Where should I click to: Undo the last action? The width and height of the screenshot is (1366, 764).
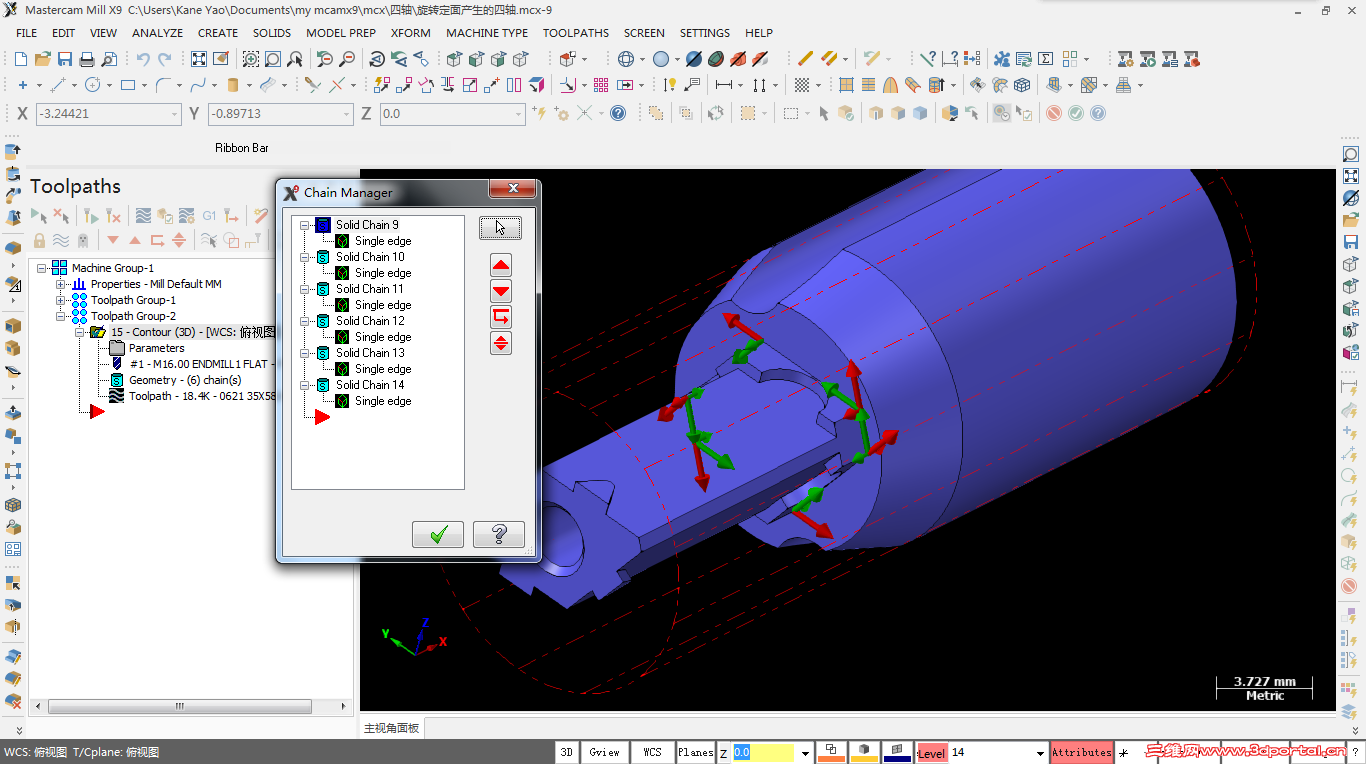(143, 59)
